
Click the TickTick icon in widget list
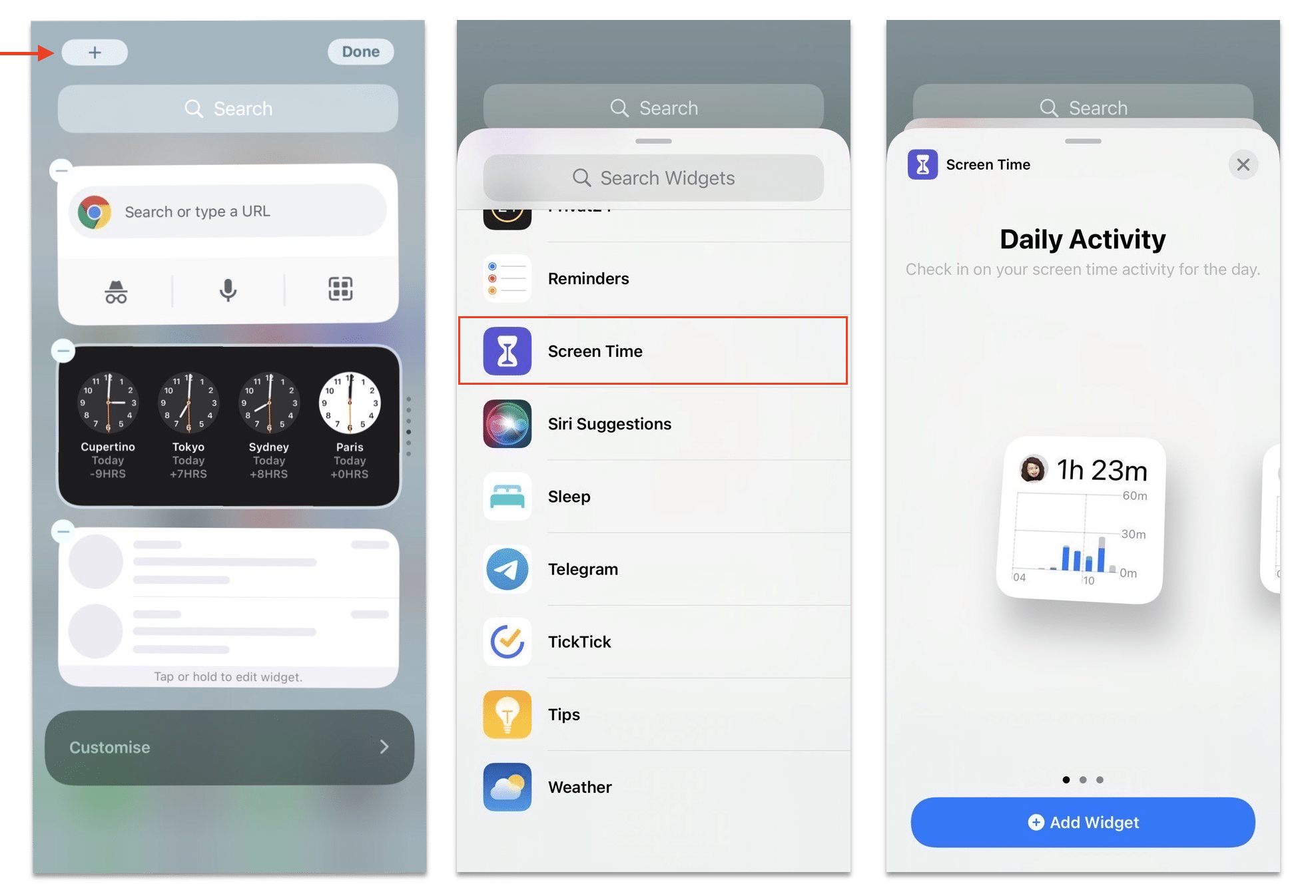click(x=508, y=641)
